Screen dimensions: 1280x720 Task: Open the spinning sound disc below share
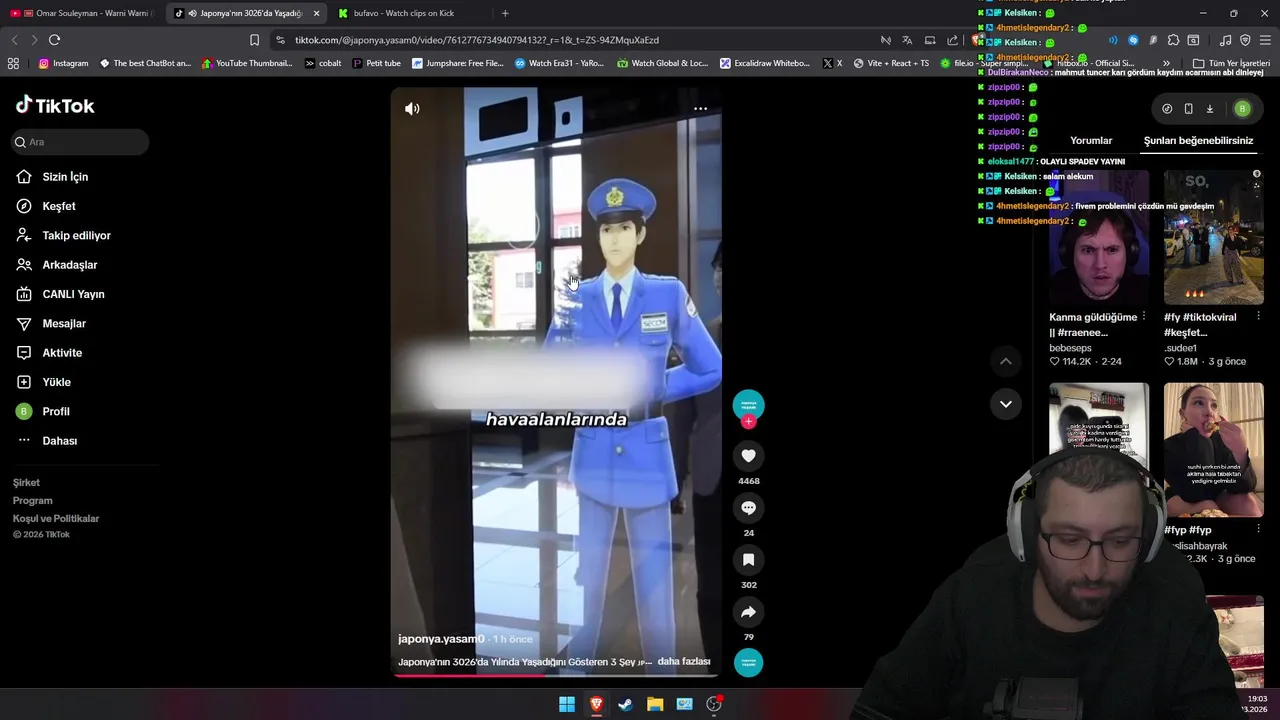[748, 662]
